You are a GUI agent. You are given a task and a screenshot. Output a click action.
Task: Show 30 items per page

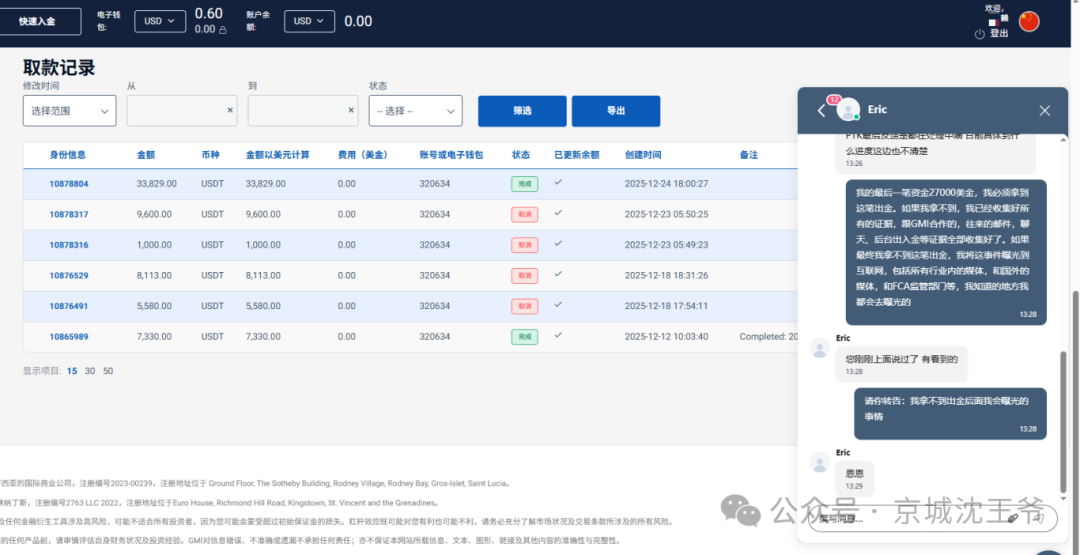(90, 371)
